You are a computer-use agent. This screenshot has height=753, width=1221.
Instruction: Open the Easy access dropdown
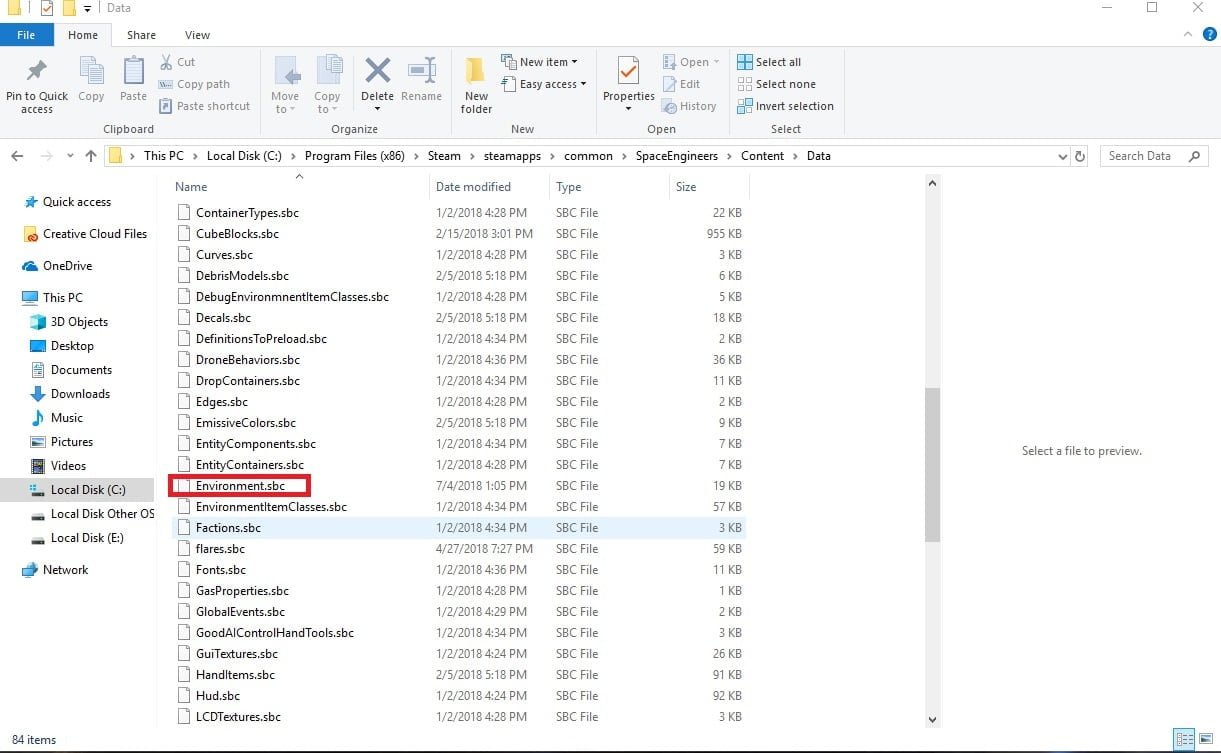543,84
